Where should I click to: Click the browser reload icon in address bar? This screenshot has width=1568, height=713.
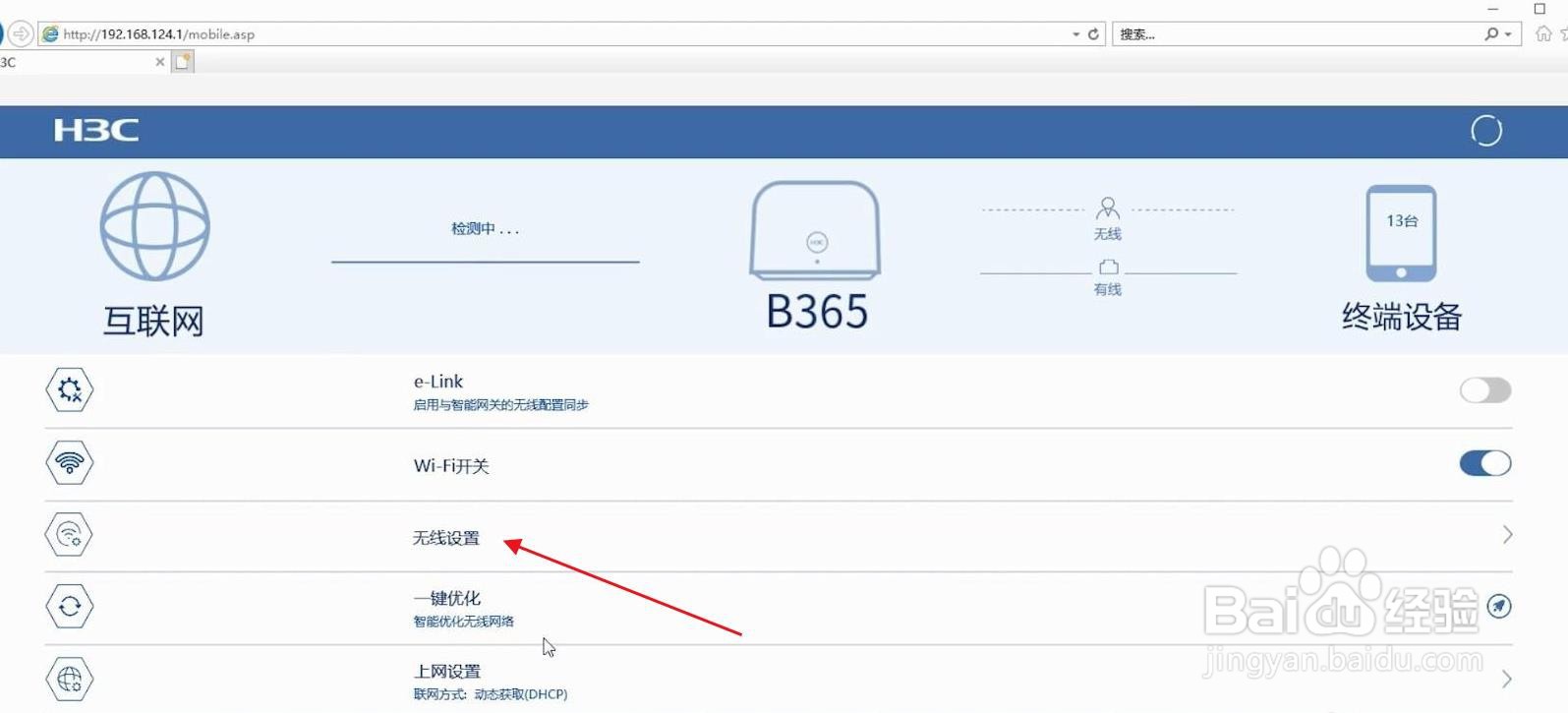[1093, 33]
